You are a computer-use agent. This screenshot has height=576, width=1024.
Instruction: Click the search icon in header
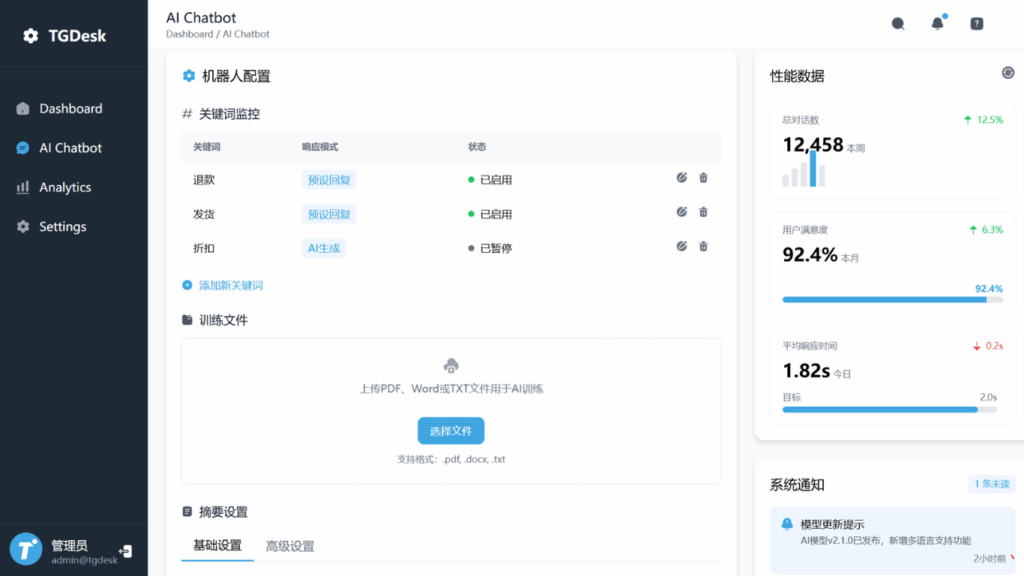point(898,24)
